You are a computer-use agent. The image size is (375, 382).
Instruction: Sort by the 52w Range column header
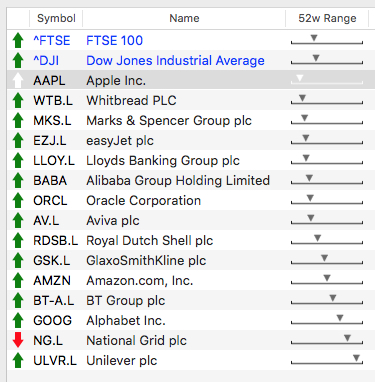(x=327, y=18)
